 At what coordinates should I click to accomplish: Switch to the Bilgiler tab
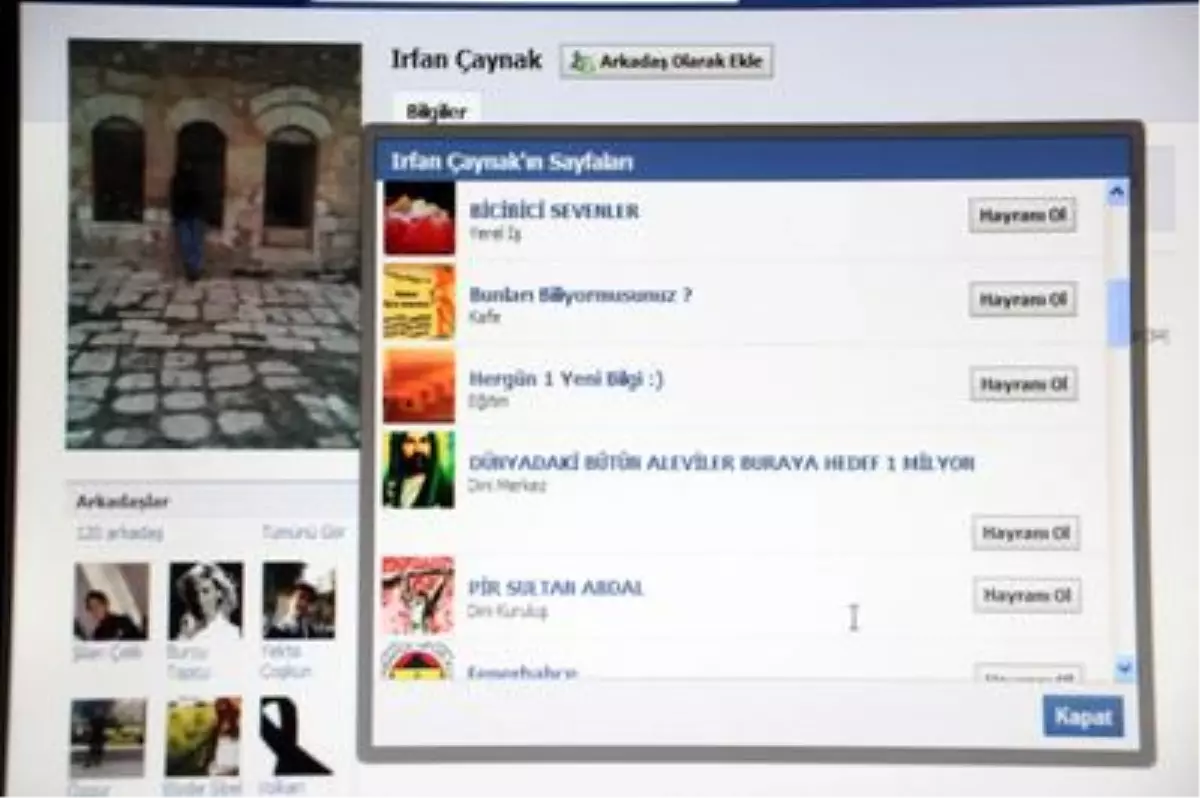point(436,112)
